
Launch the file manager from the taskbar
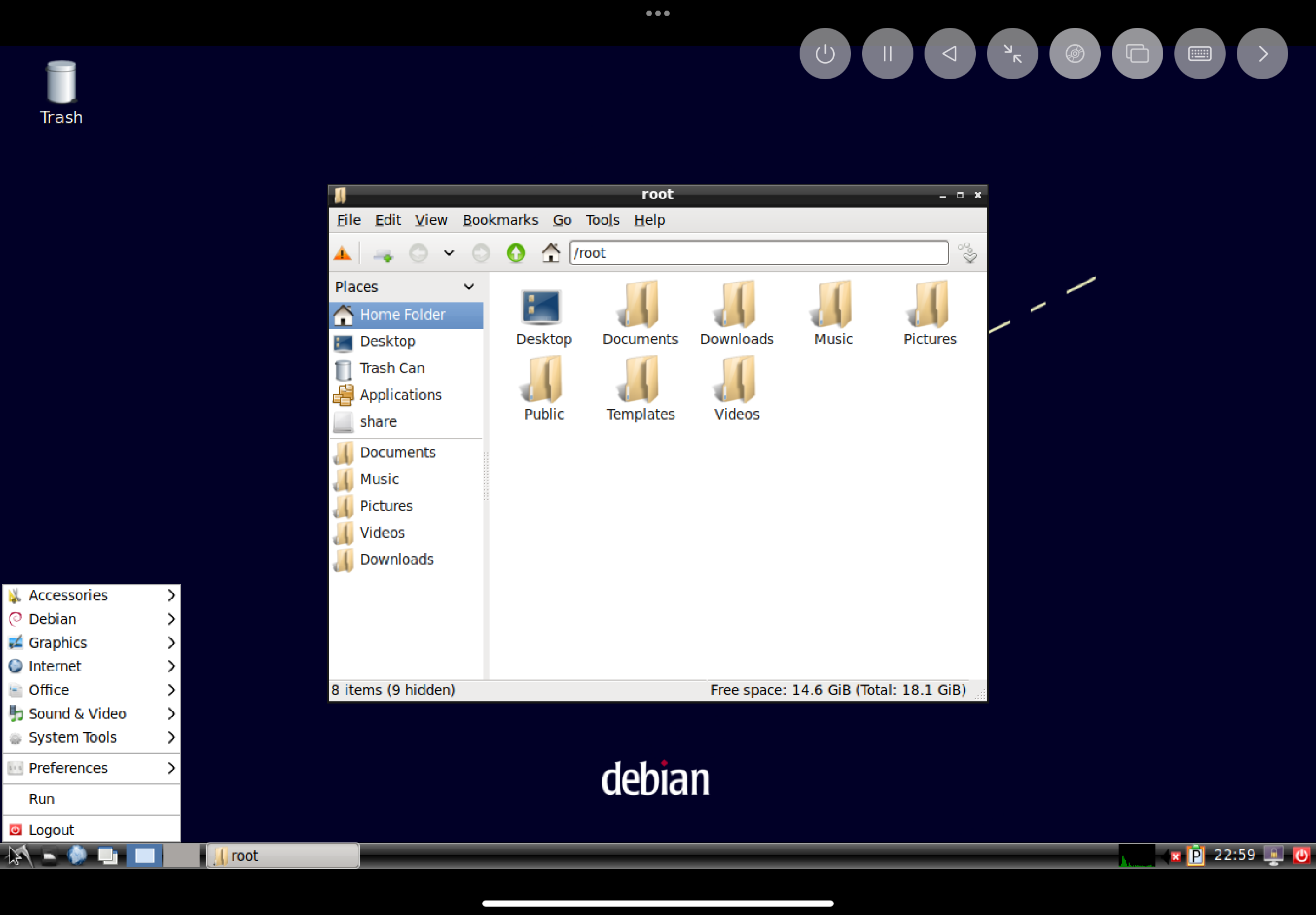[x=49, y=856]
